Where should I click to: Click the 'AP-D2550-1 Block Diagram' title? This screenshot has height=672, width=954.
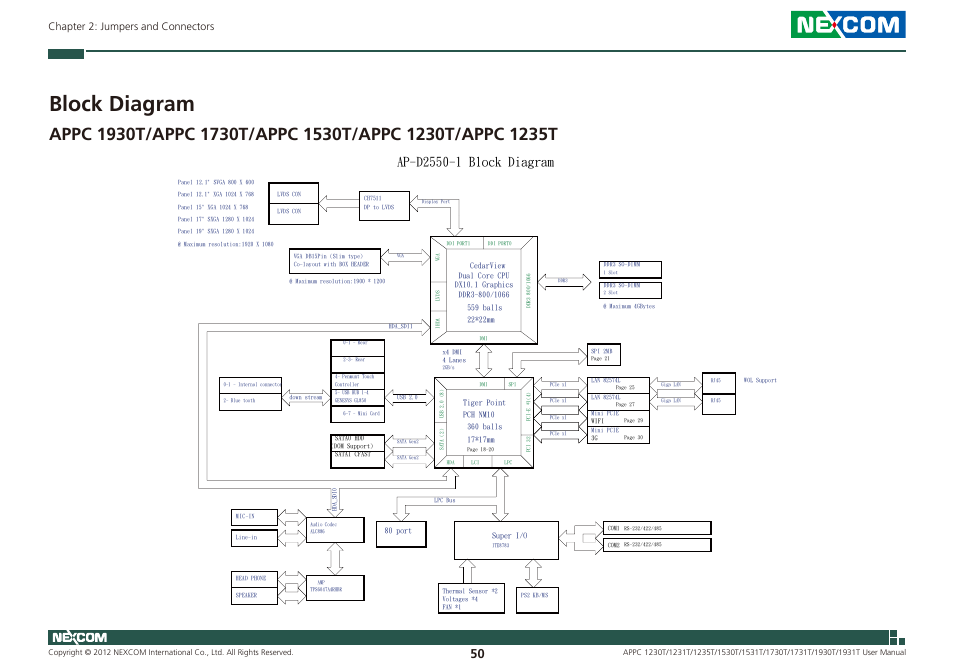(x=475, y=162)
